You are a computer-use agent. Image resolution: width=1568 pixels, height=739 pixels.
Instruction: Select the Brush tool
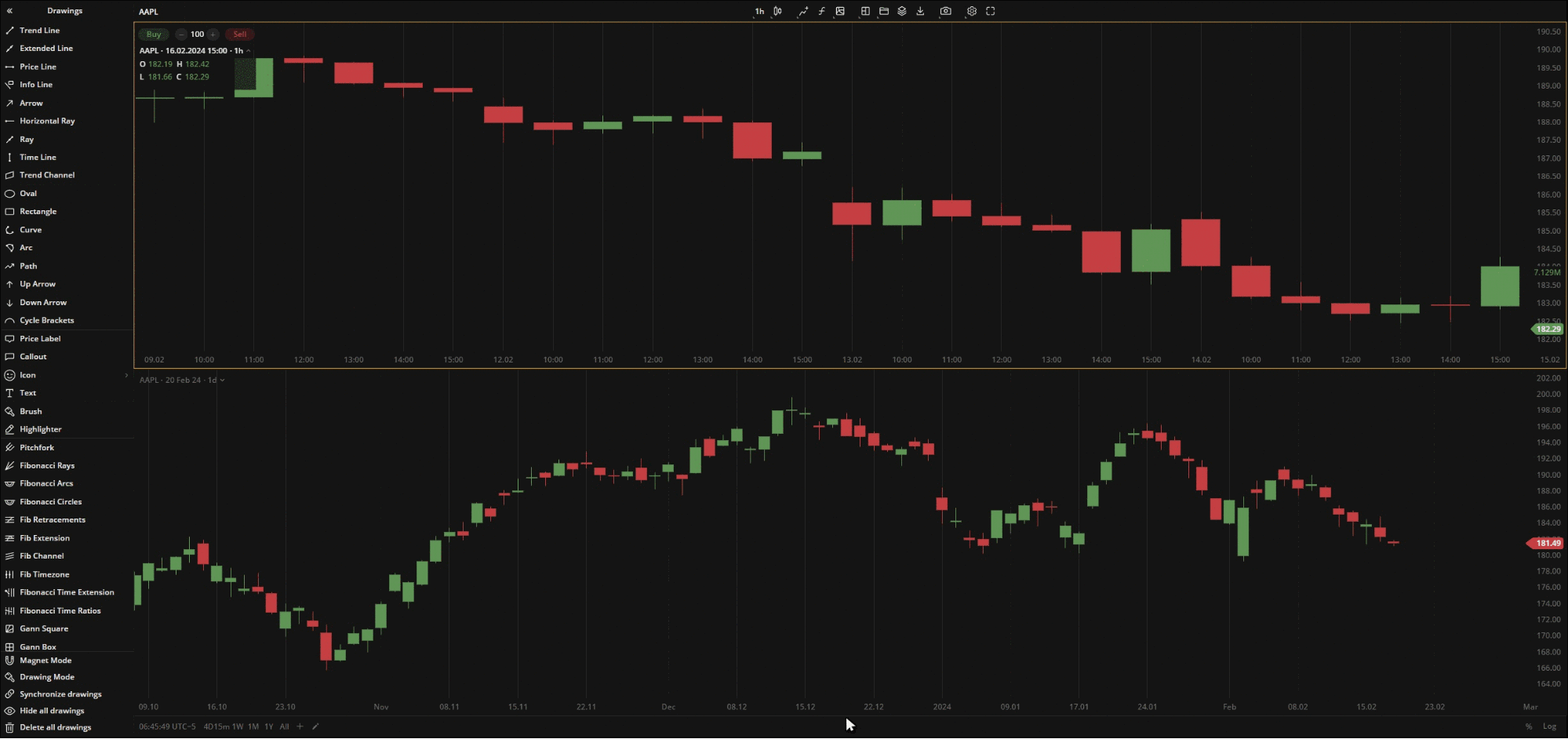coord(31,412)
